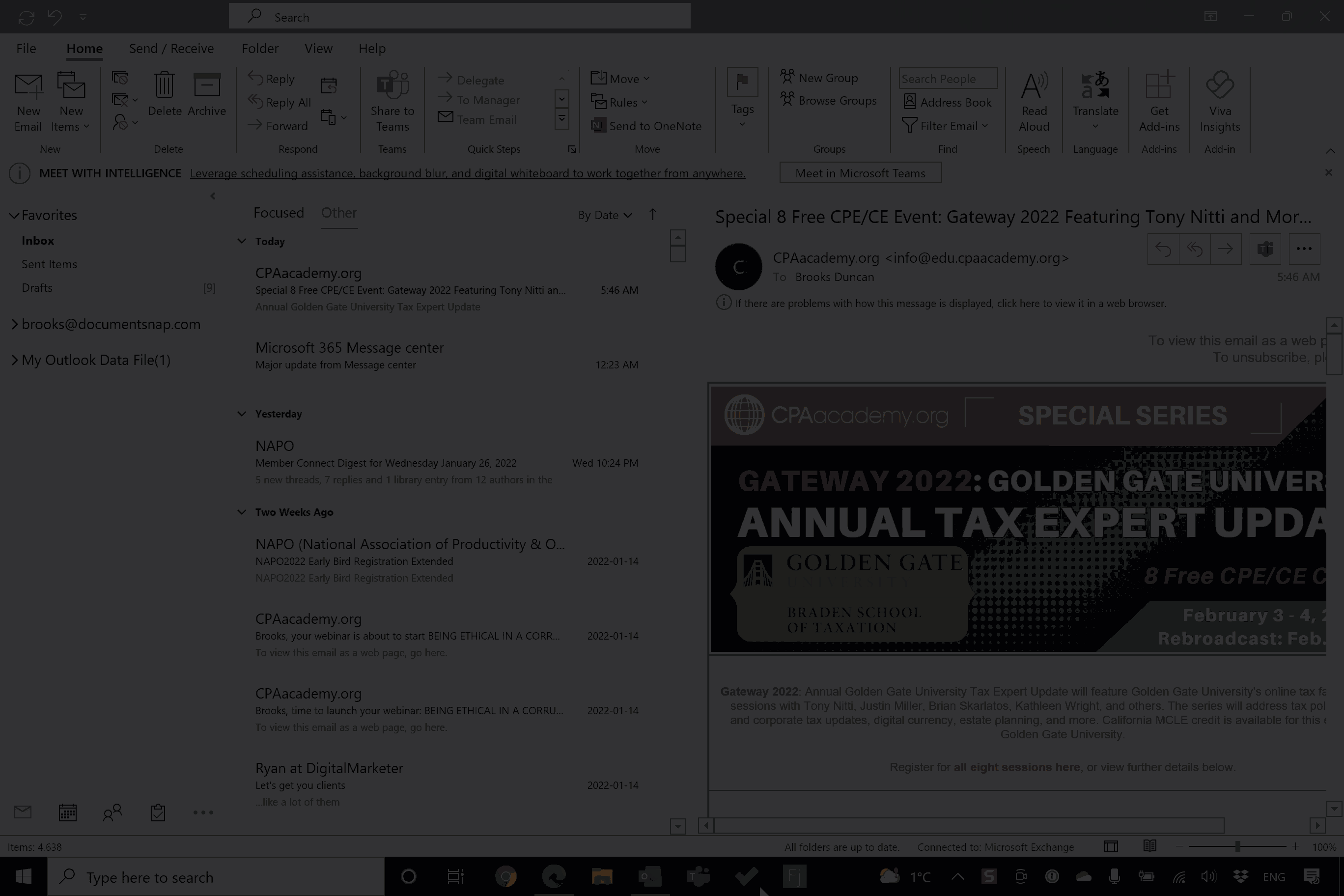1344x896 pixels.
Task: Select the Sent Items folder
Action: (x=49, y=264)
